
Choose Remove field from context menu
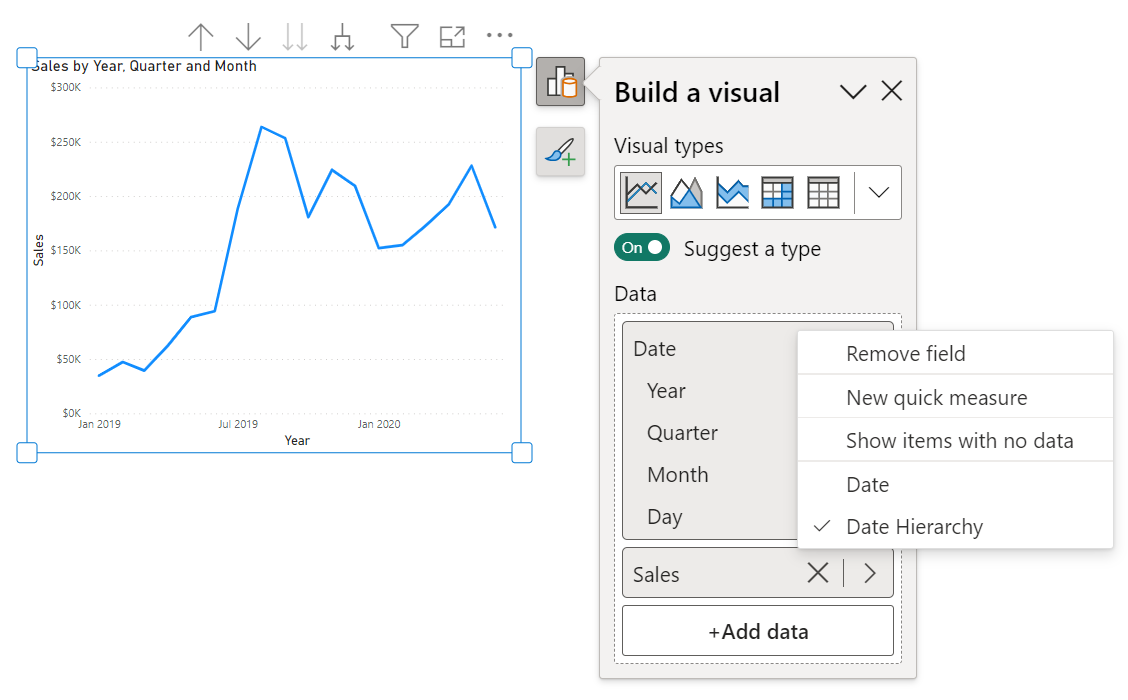tap(955, 353)
